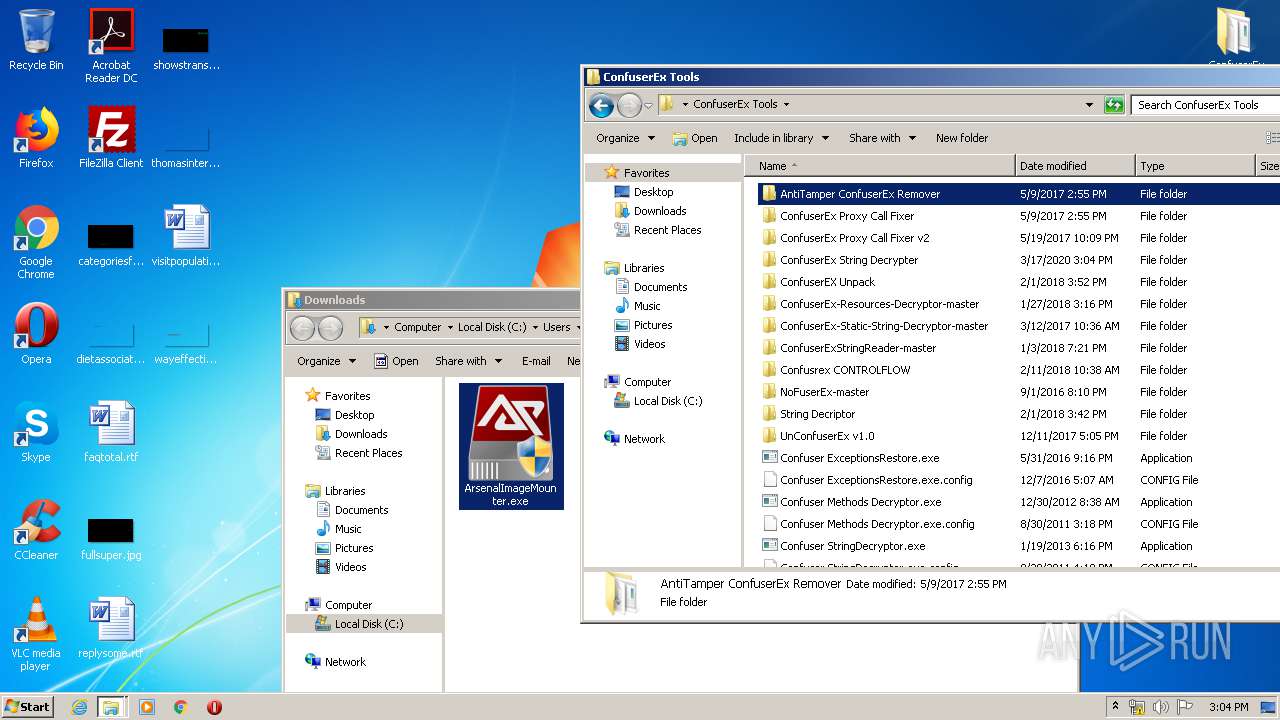
Task: Open Skype desktop shortcut
Action: (36, 432)
